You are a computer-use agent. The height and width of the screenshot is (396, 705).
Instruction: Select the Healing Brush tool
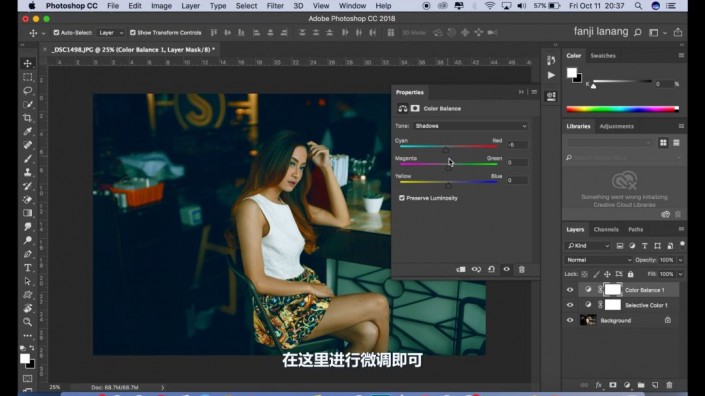(x=27, y=145)
